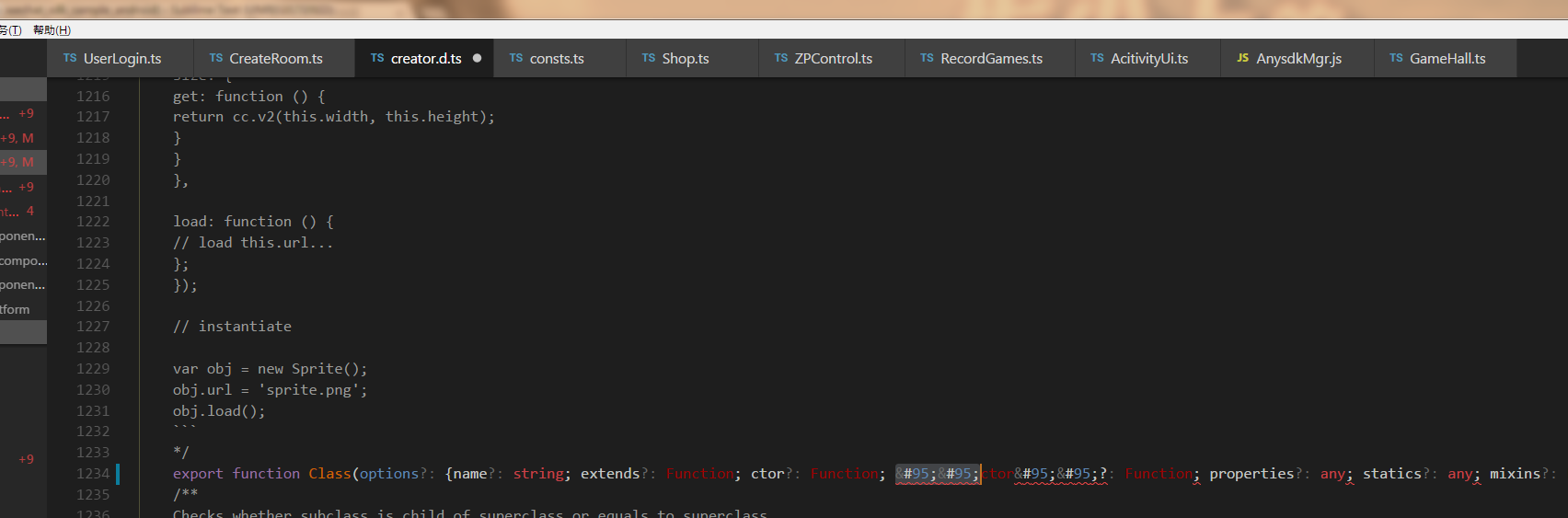1568x518 pixels.
Task: Switch to the AnysdkMgr.js tab
Action: click(1297, 58)
